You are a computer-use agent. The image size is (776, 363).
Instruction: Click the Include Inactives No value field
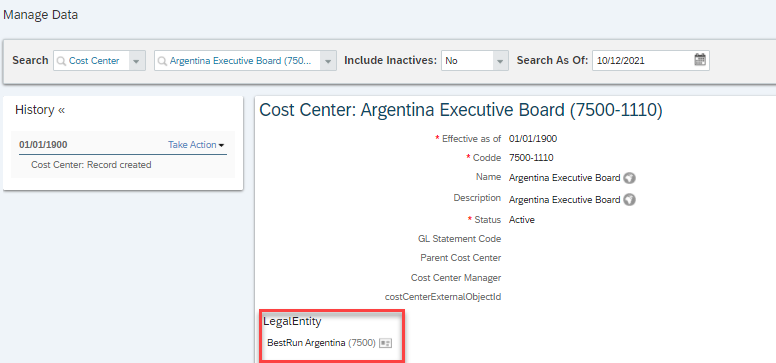(x=467, y=61)
